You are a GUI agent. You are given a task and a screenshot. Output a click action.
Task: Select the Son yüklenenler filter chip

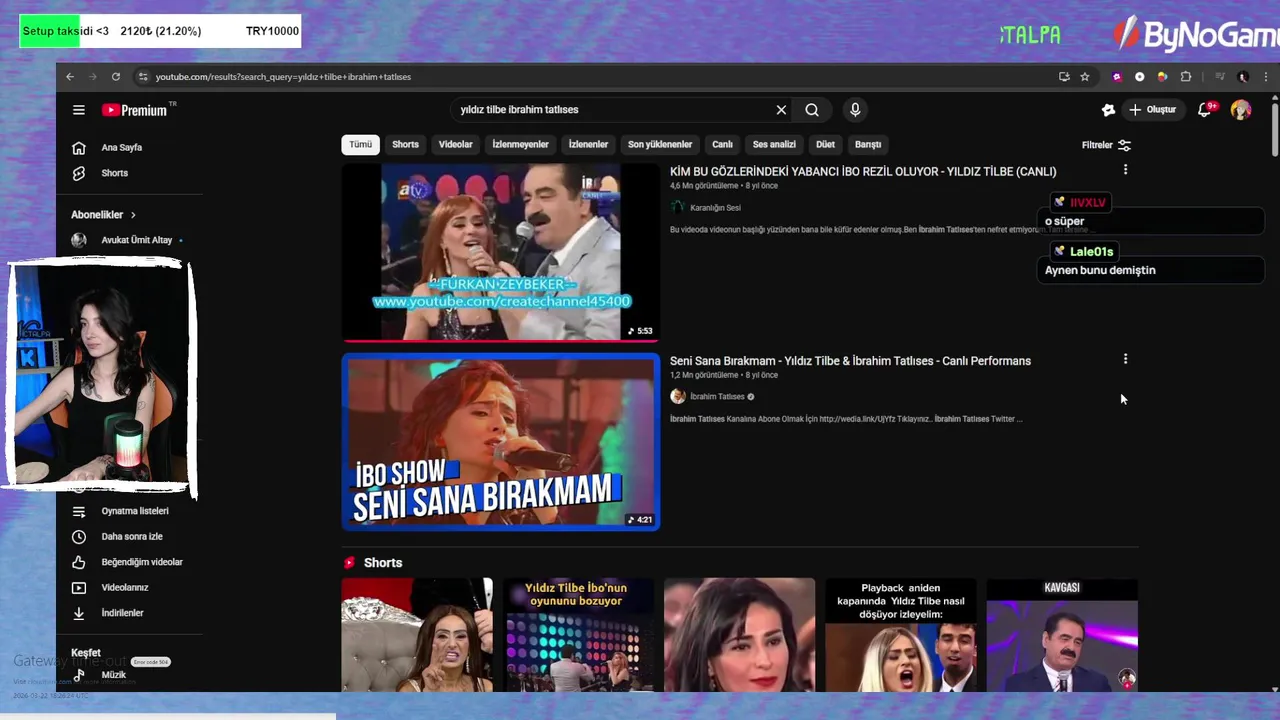(660, 145)
